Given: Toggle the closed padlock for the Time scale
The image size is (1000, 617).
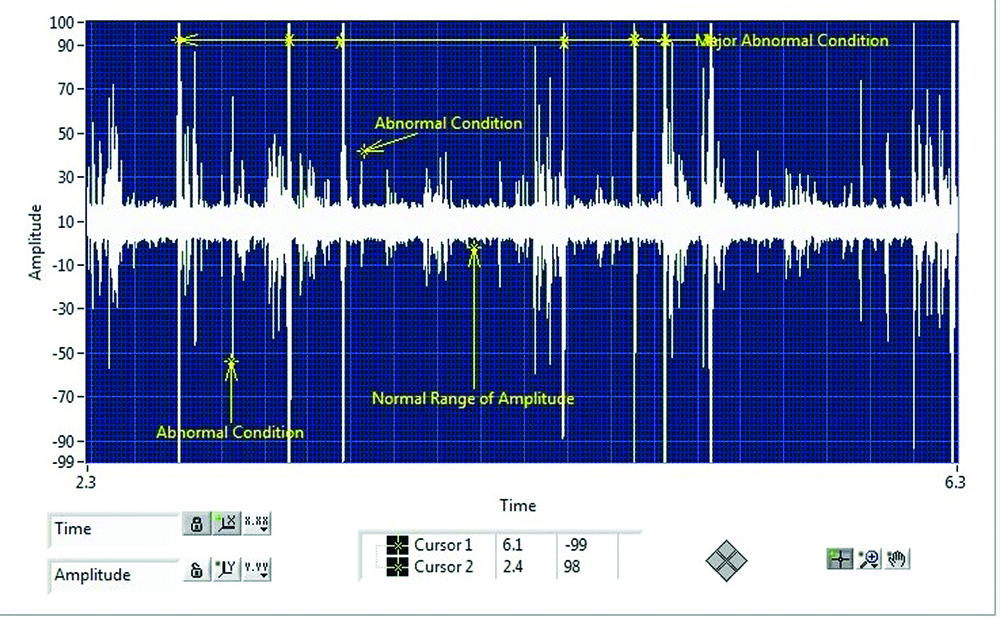Looking at the screenshot, I should pyautogui.click(x=197, y=525).
